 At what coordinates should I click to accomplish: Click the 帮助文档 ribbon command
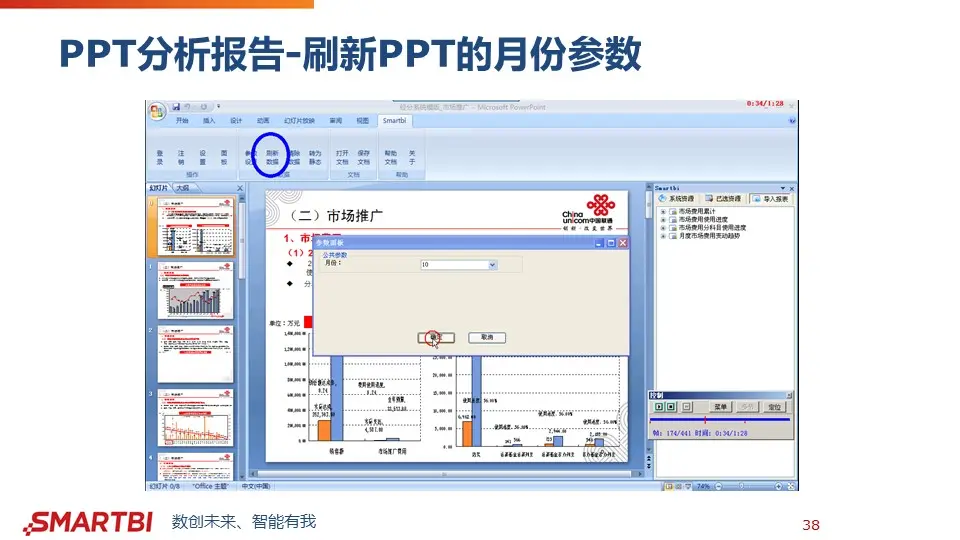391,157
